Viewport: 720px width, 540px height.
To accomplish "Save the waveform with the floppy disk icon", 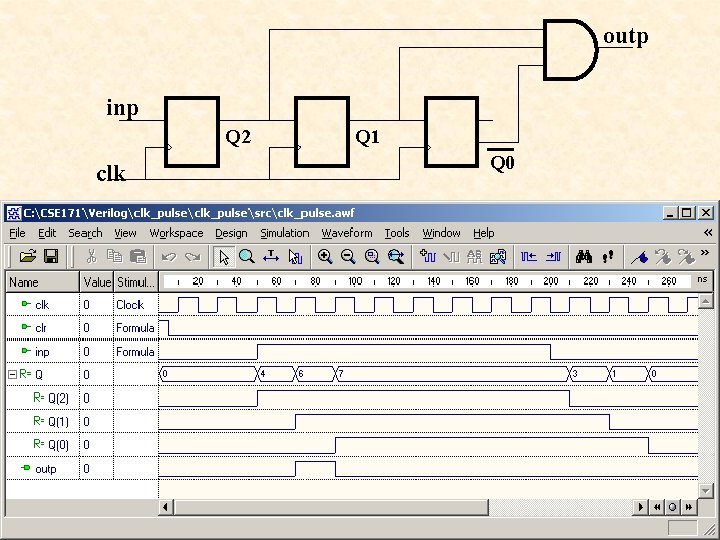I will coord(51,256).
